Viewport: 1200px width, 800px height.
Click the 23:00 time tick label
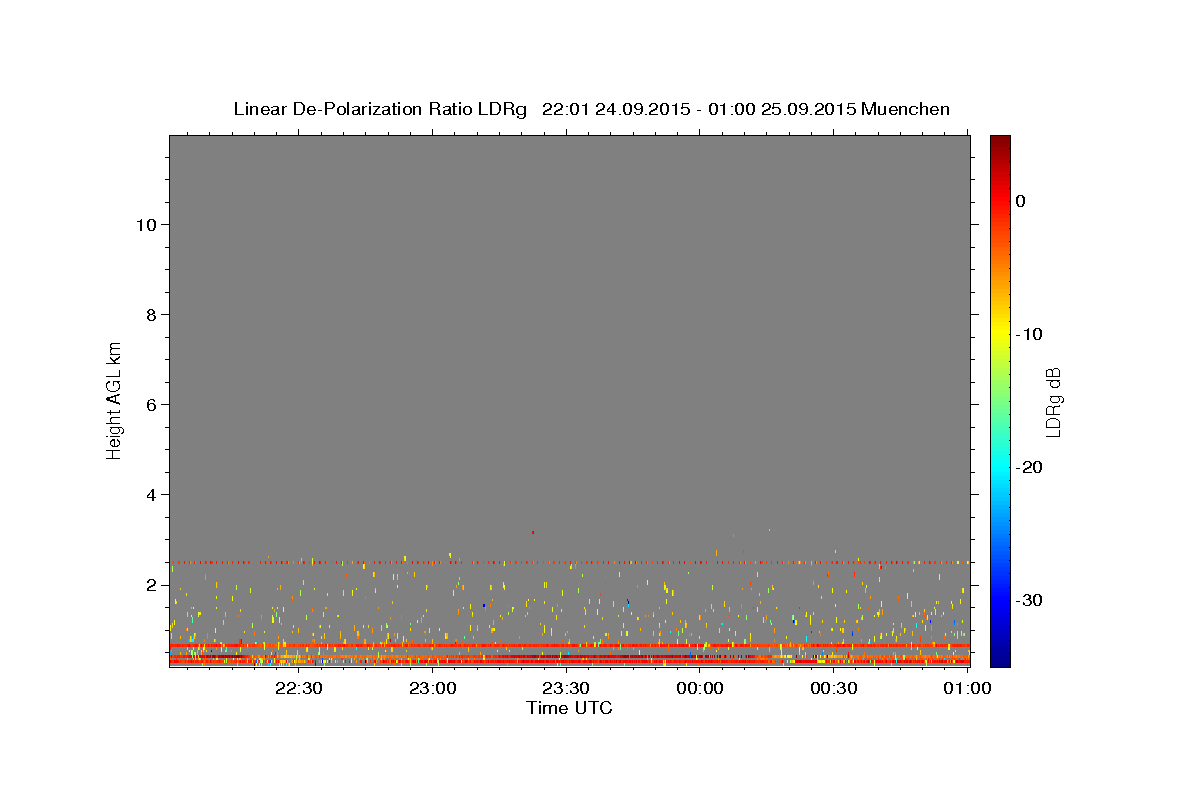click(433, 688)
